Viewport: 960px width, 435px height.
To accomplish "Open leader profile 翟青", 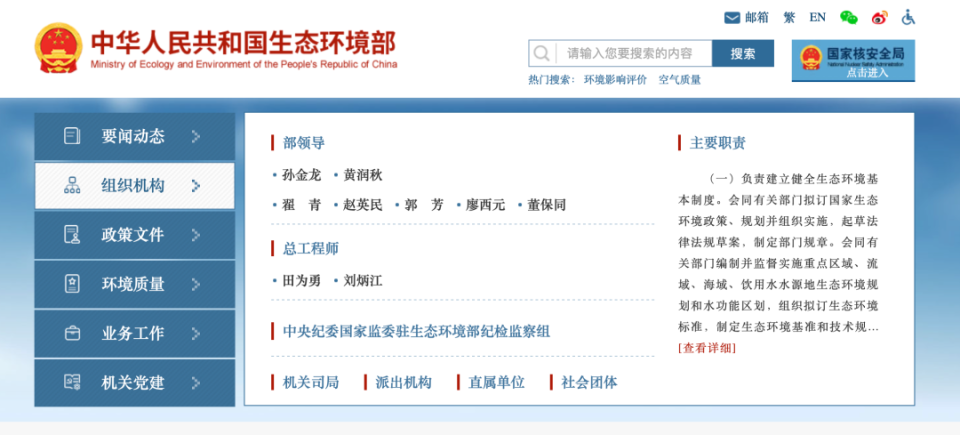I will click(301, 205).
